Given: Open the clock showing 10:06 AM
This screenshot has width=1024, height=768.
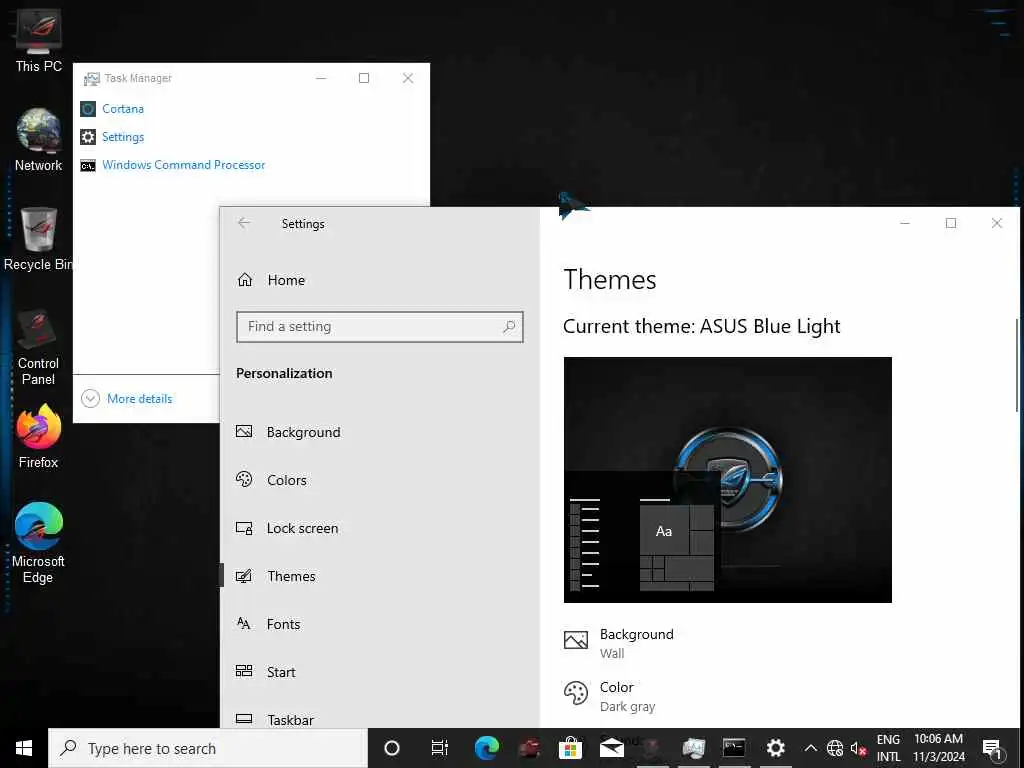Looking at the screenshot, I should 938,748.
